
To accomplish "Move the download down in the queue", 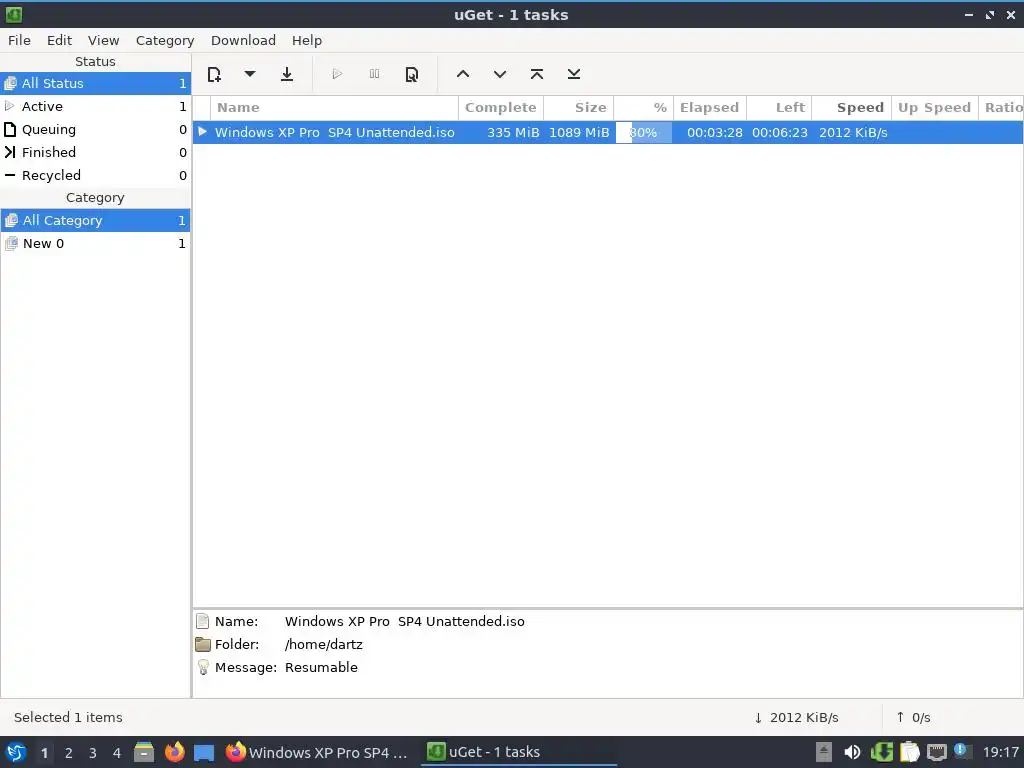I will coord(500,74).
